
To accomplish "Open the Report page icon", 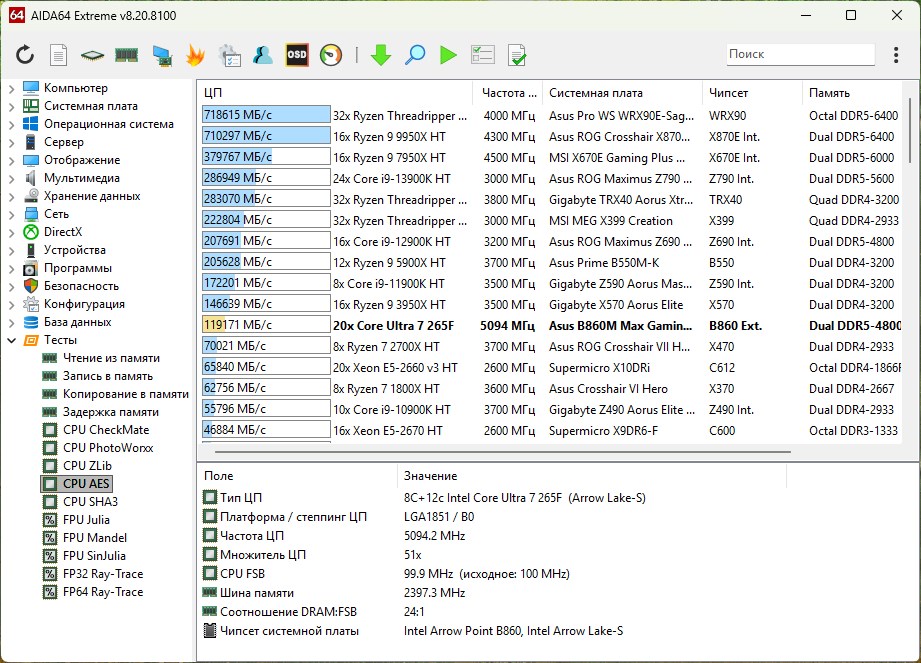I will click(59, 55).
